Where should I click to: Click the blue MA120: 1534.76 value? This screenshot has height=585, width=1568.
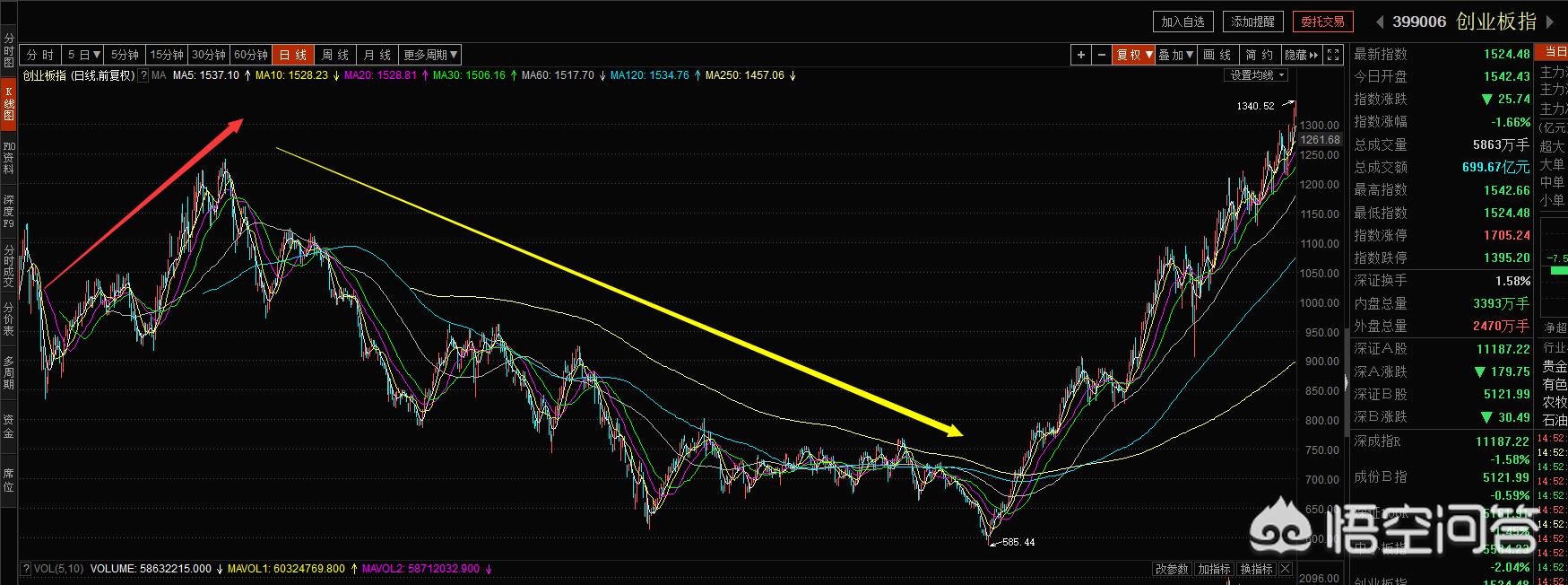point(650,75)
